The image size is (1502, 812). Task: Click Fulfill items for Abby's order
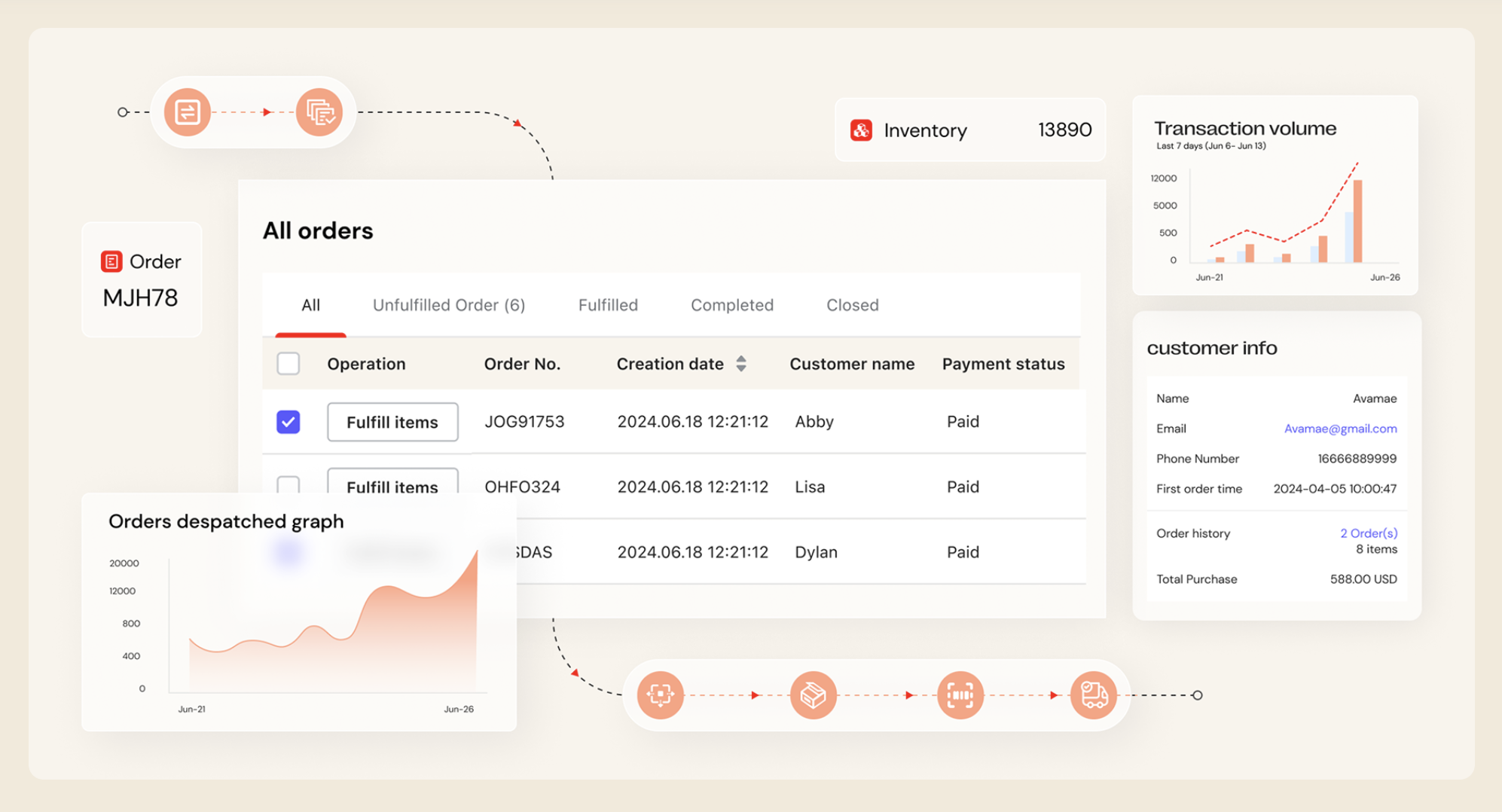pyautogui.click(x=392, y=422)
